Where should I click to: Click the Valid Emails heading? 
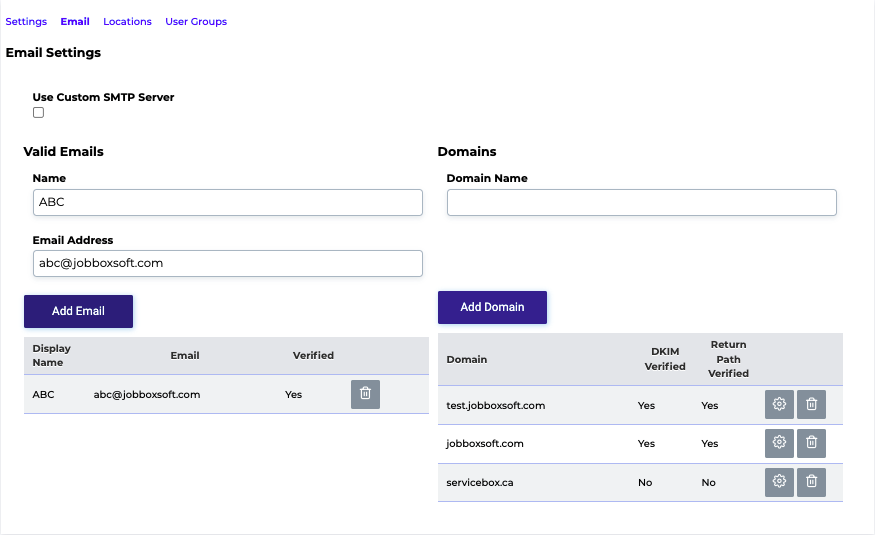click(x=63, y=152)
